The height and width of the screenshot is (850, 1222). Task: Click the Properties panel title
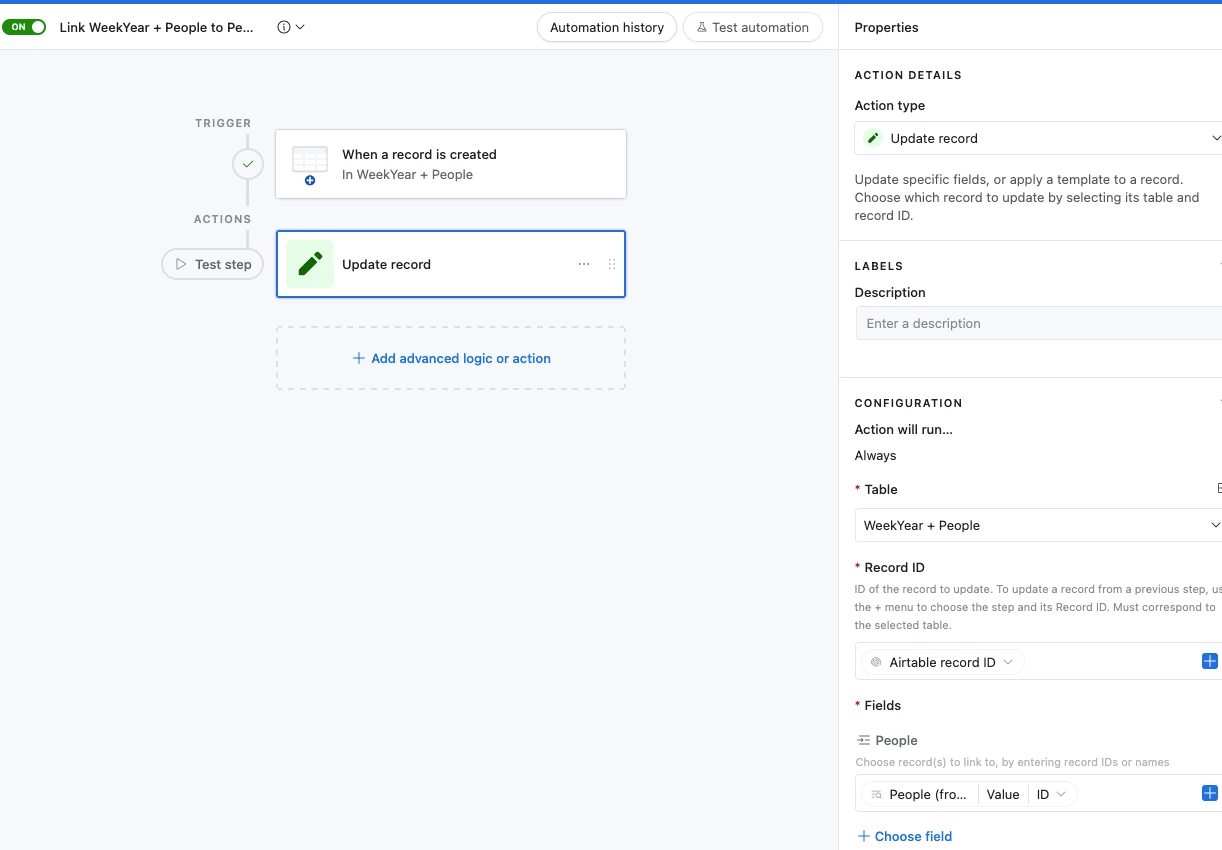pos(886,27)
